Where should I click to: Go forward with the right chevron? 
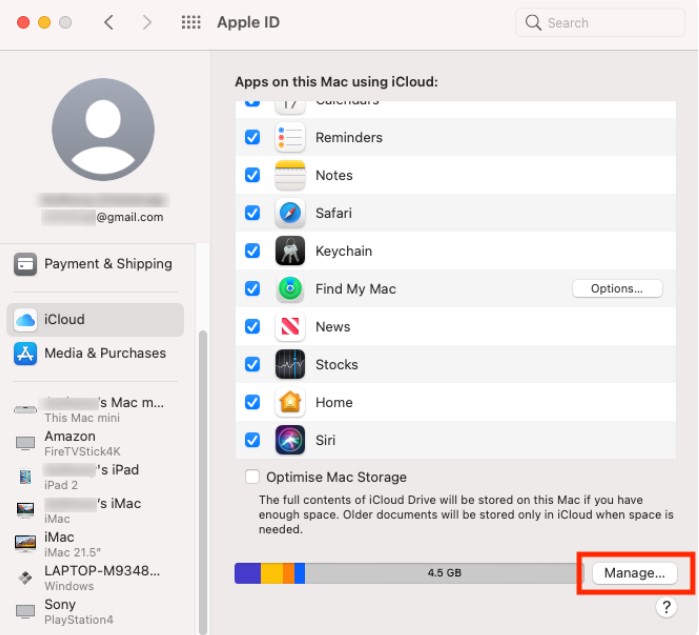coord(147,22)
